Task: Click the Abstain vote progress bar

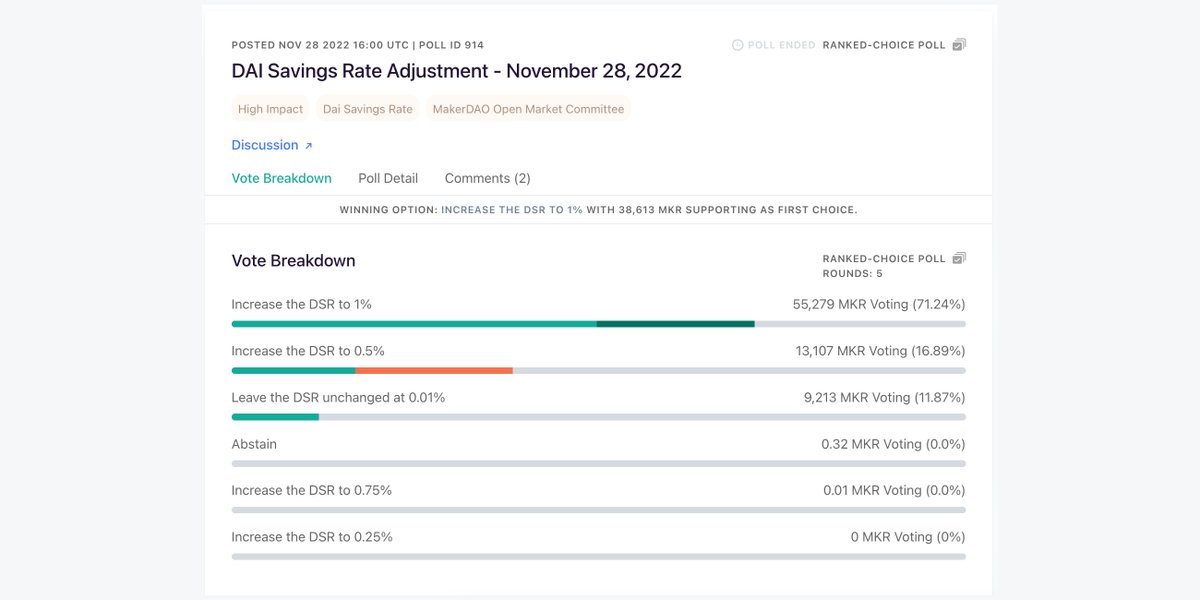Action: coord(598,464)
